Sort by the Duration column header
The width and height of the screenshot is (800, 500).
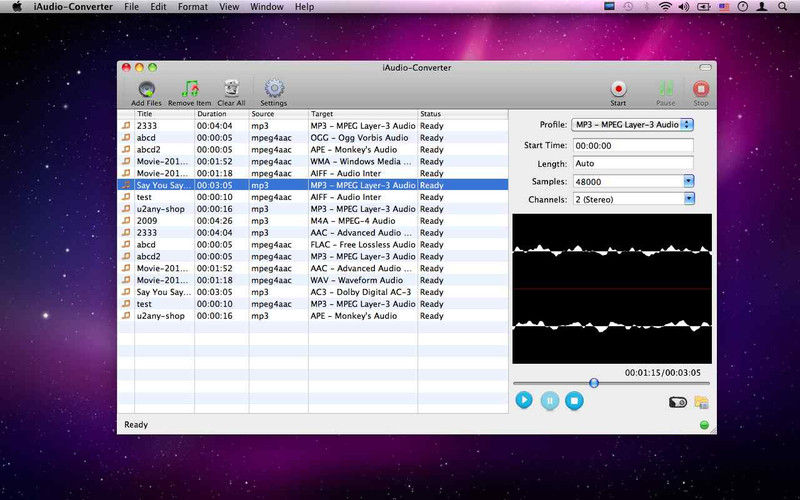coord(221,114)
